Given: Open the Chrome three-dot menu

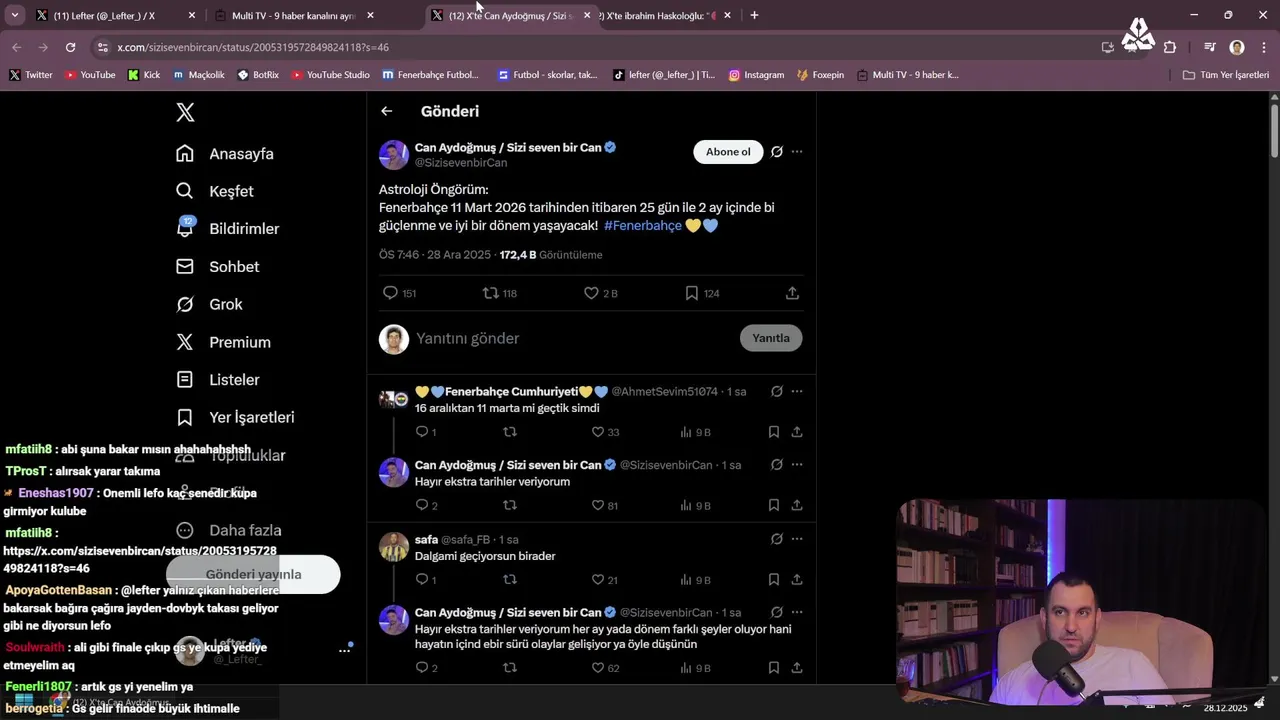Looking at the screenshot, I should tap(1262, 47).
